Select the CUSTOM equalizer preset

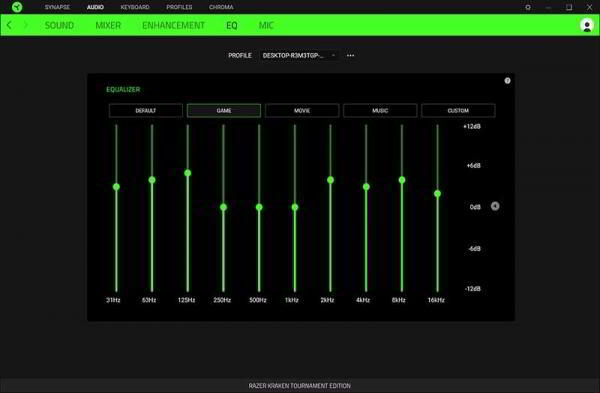[x=458, y=111]
